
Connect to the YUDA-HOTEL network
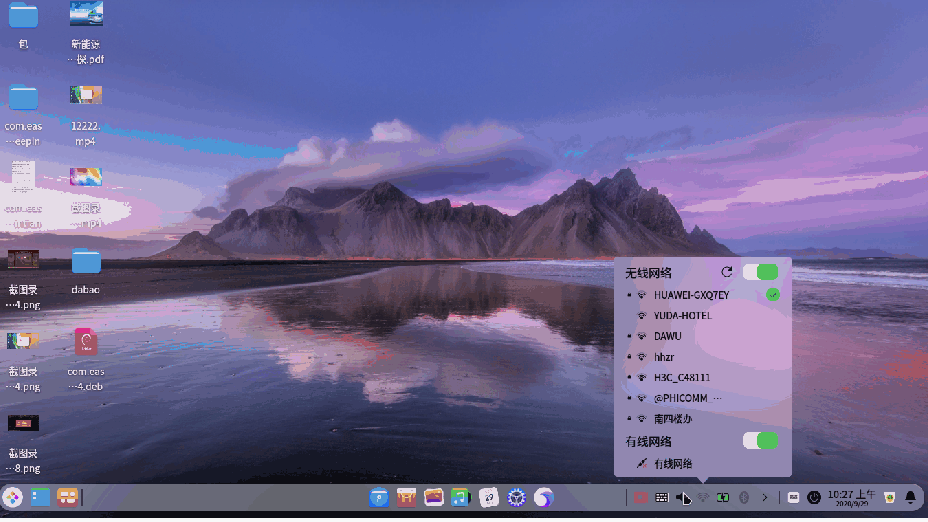[x=703, y=315]
